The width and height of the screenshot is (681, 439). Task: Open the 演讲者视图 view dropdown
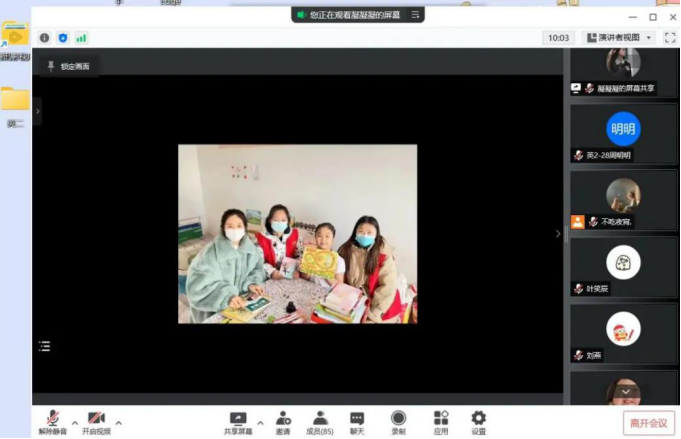[x=619, y=38]
